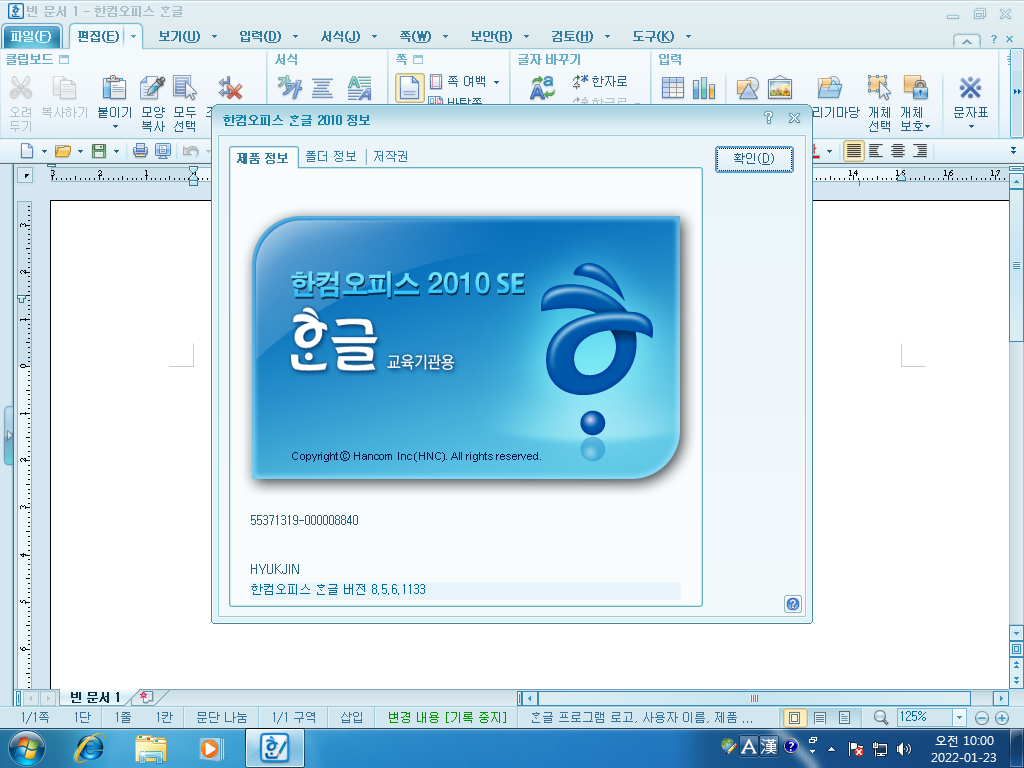This screenshot has width=1024, height=768.
Task: Toggle justify alignment button
Action: [854, 151]
